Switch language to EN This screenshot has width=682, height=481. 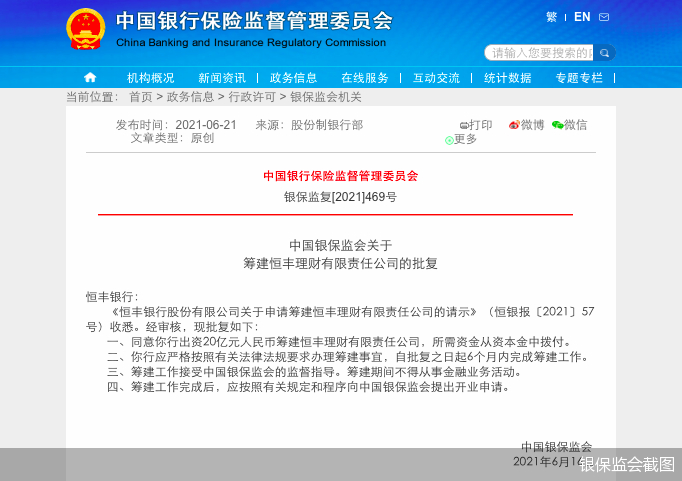582,17
